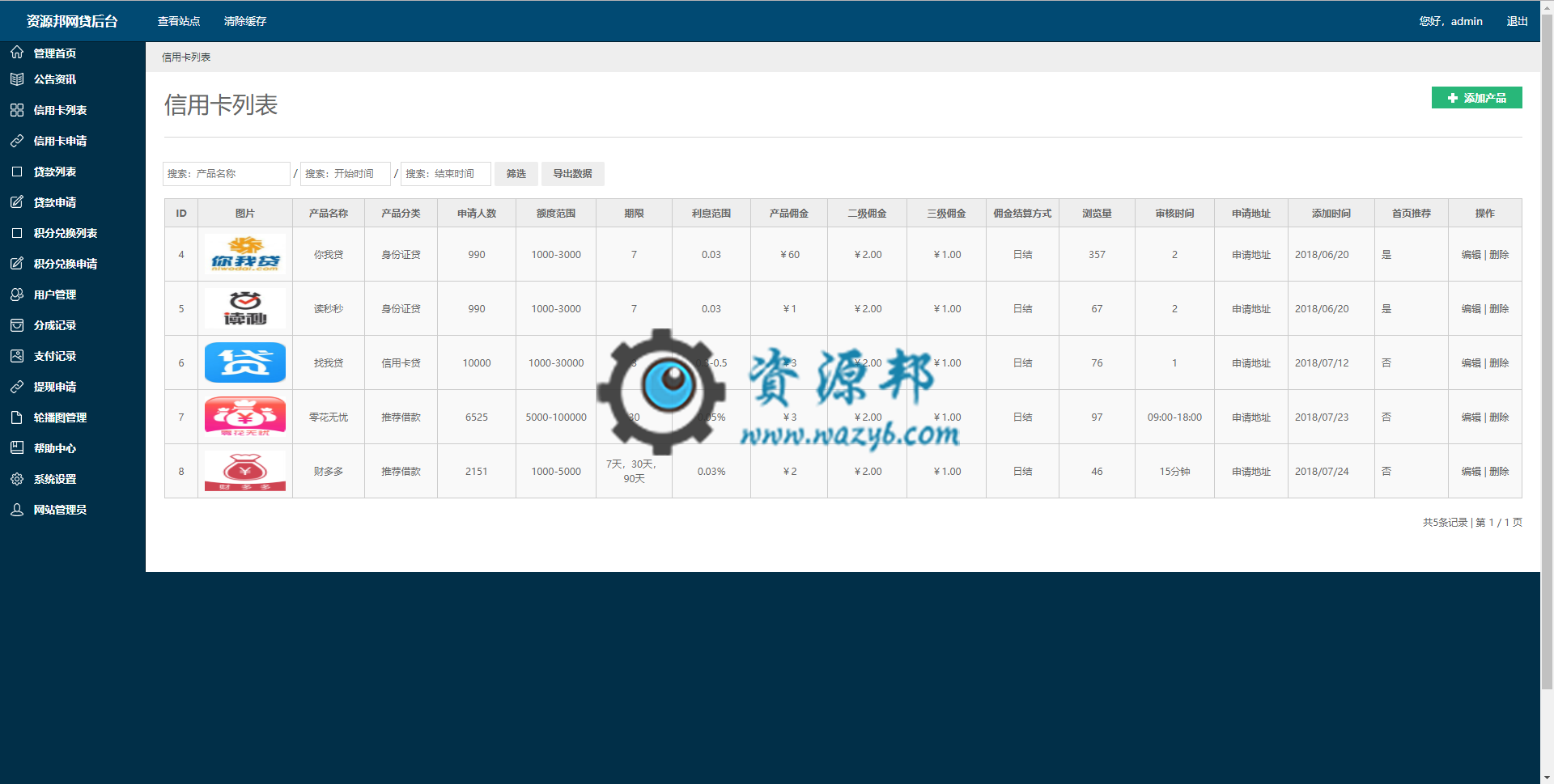Click 删除 for 财多多 row
The height and width of the screenshot is (784, 1554).
1499,471
